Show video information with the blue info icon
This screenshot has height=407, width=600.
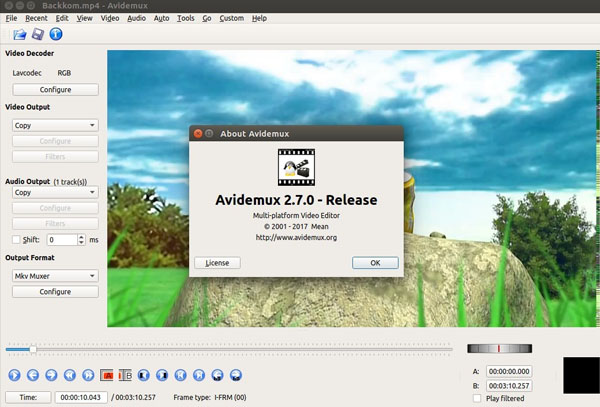[x=56, y=34]
